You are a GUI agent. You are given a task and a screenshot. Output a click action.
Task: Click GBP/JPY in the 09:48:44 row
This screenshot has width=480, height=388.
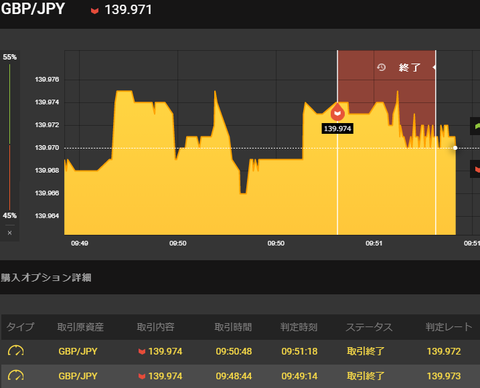[78, 376]
